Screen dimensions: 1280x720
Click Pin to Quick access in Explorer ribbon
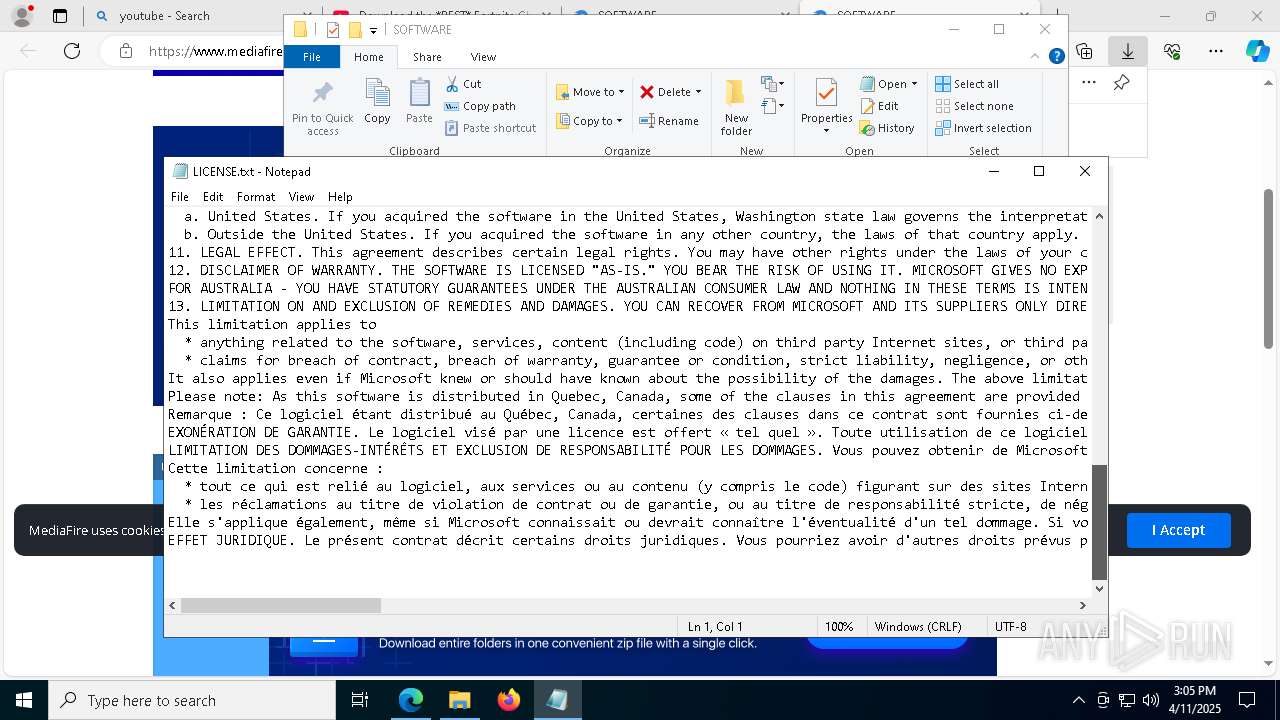(x=322, y=108)
